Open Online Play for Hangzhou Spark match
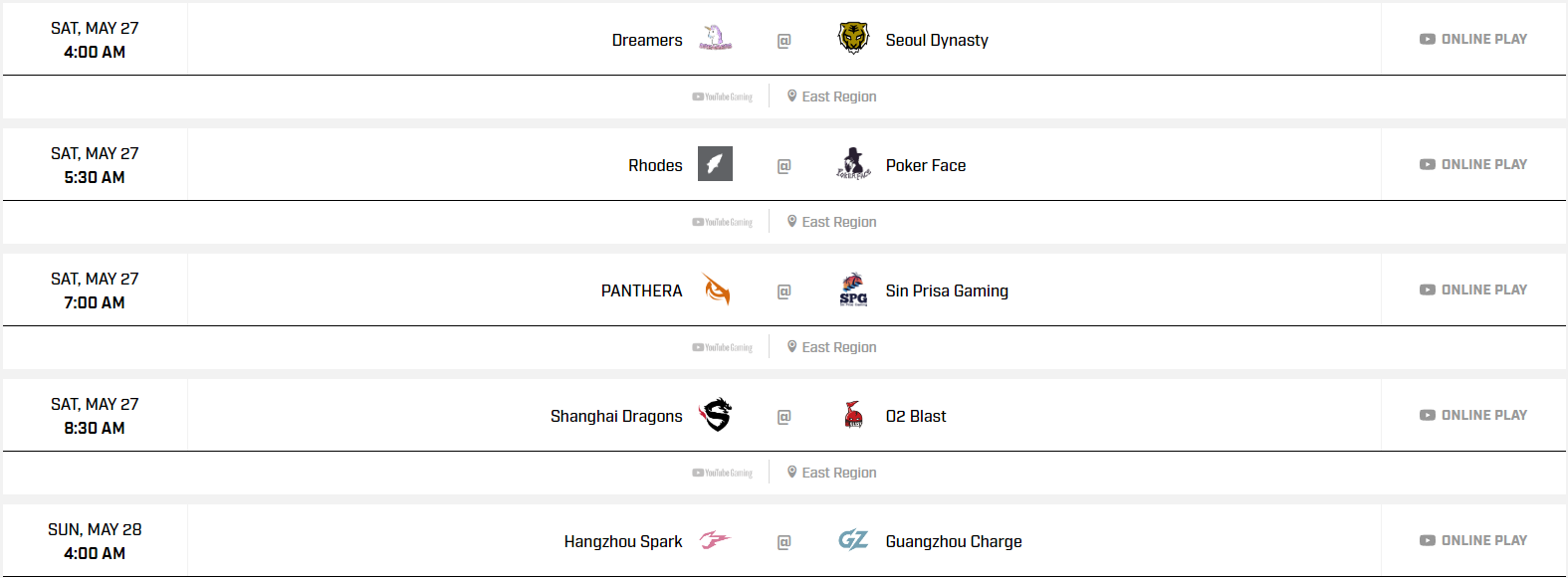This screenshot has height=578, width=1568. pos(1473,541)
